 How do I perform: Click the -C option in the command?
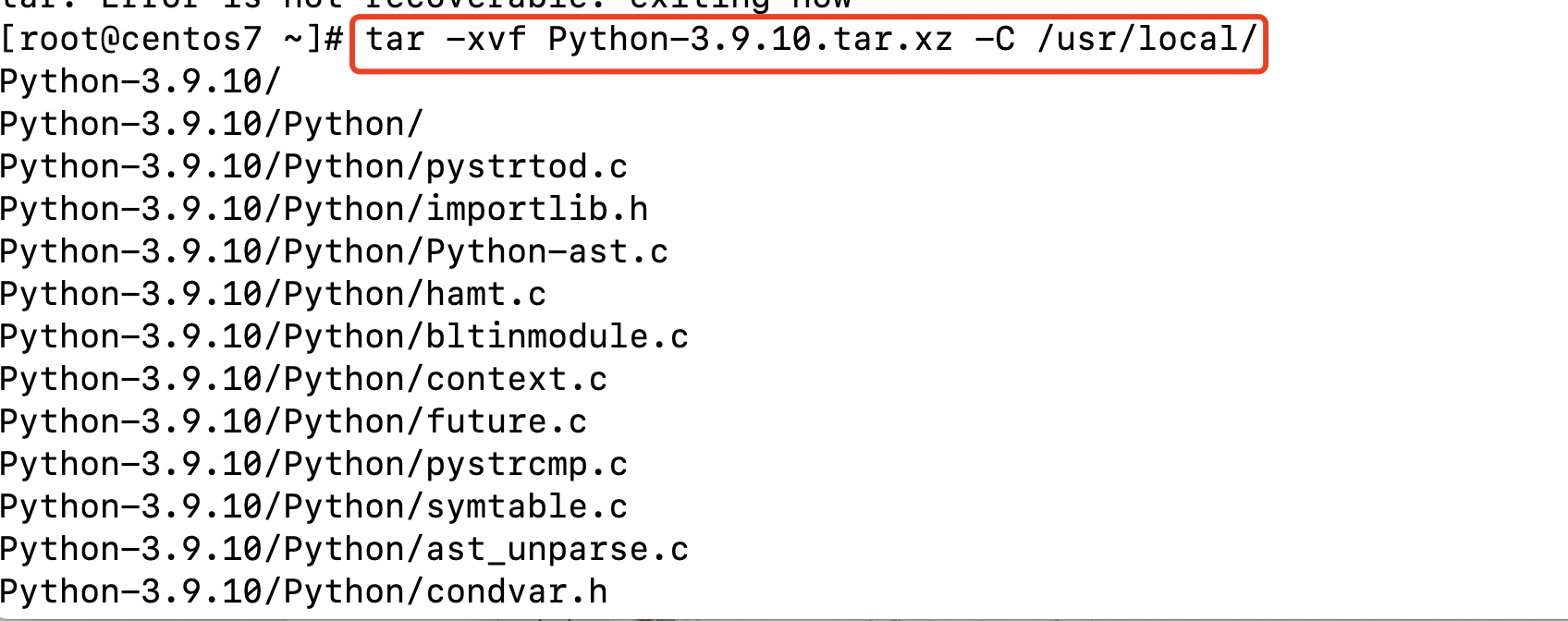click(995, 40)
